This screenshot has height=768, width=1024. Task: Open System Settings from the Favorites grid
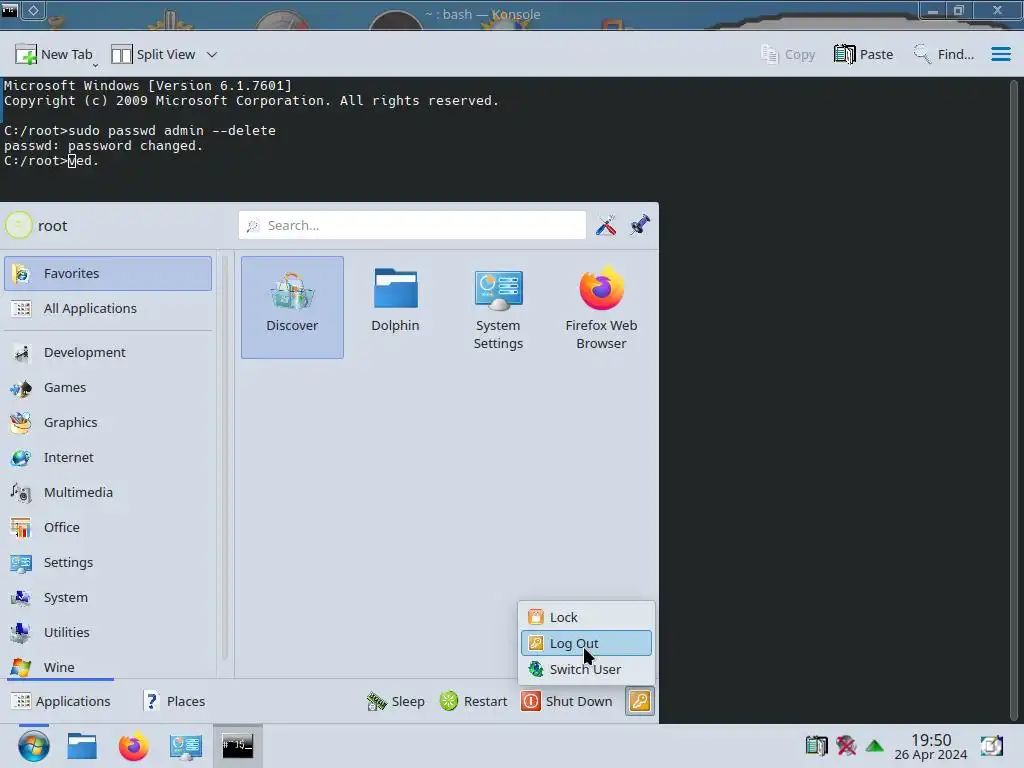point(498,307)
